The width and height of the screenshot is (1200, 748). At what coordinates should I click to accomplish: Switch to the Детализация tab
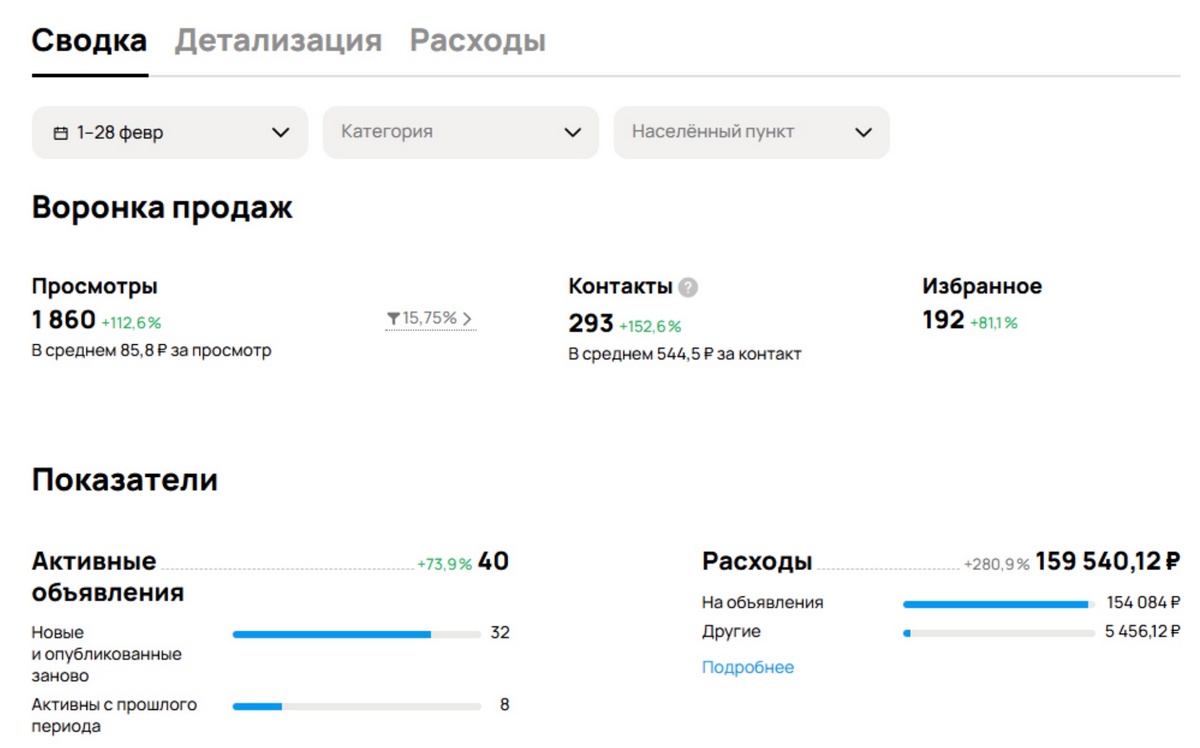(278, 41)
